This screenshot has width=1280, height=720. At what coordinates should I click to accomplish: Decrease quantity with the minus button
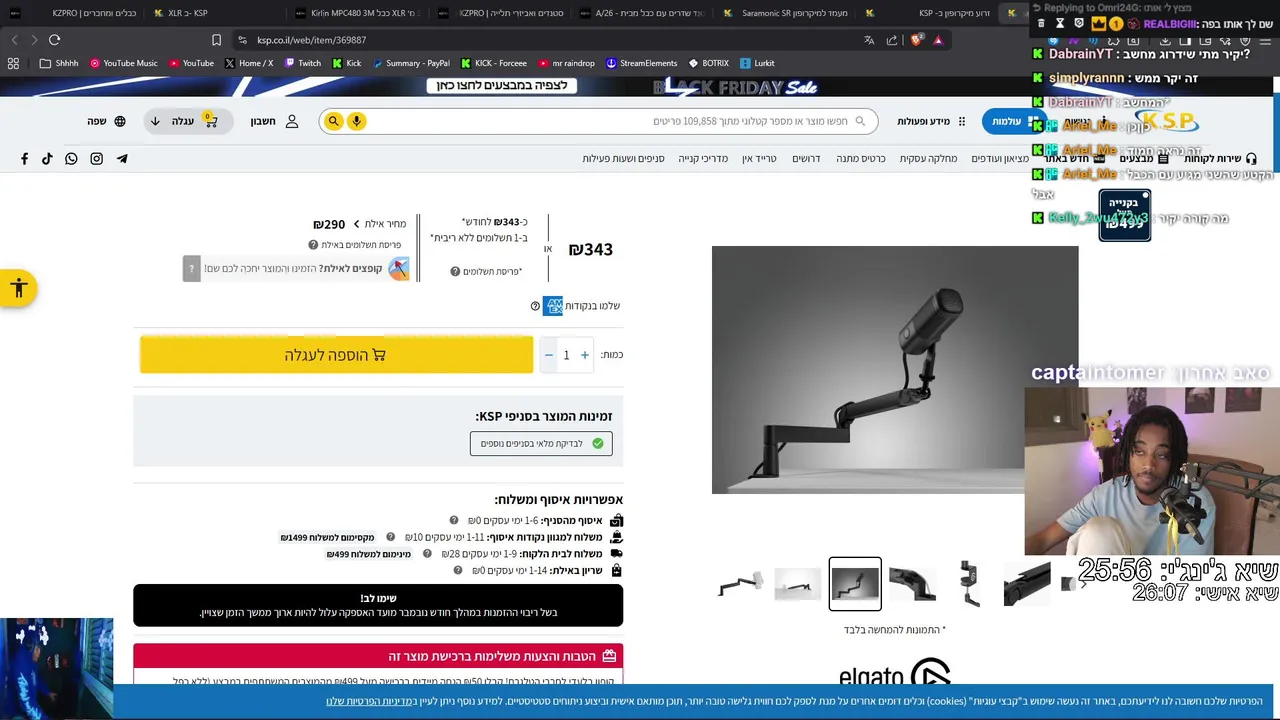click(548, 355)
